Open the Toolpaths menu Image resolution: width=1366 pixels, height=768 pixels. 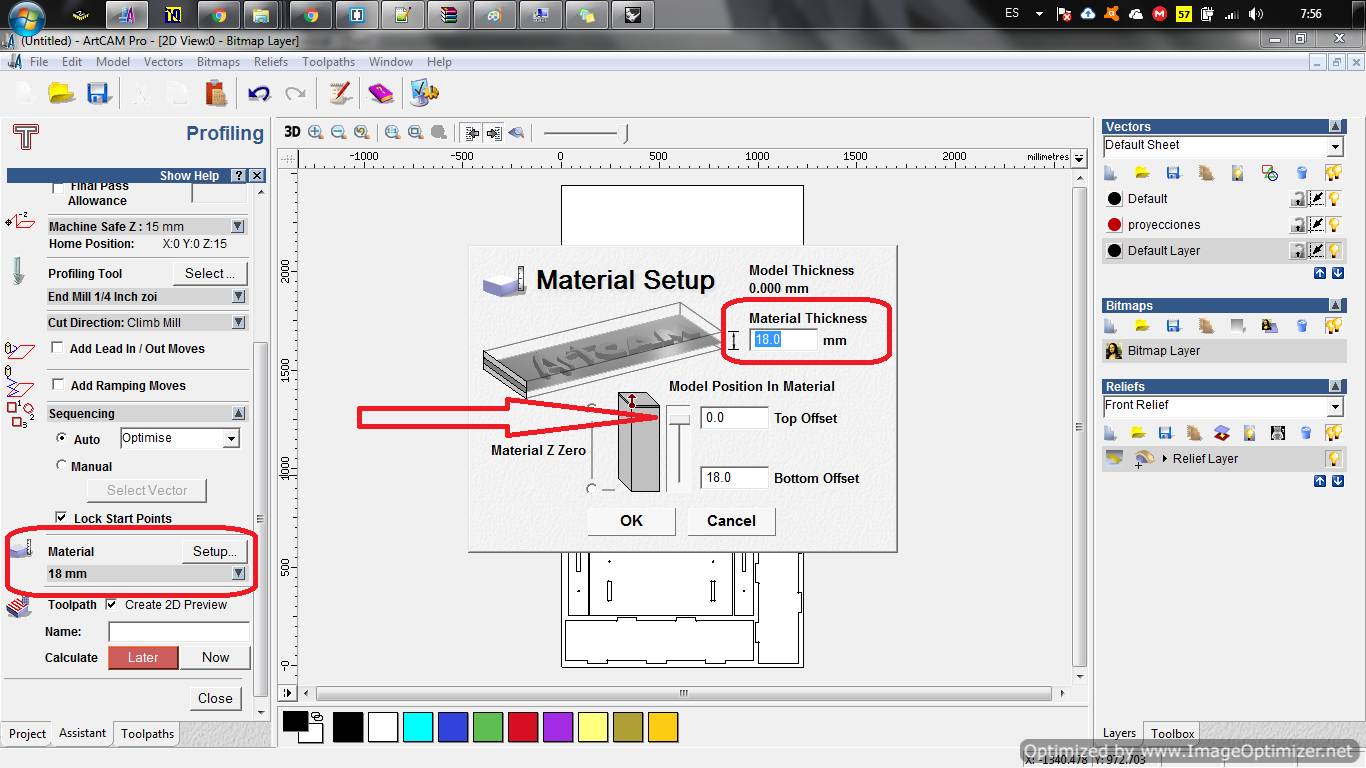pyautogui.click(x=328, y=62)
